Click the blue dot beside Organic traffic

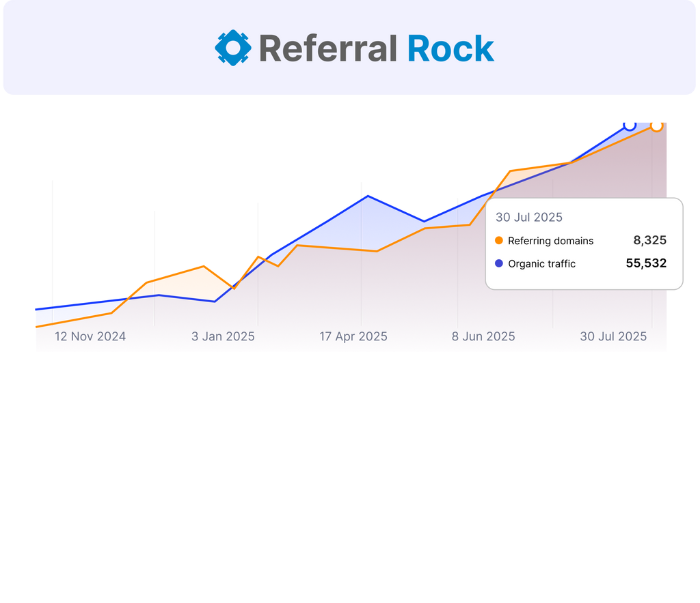tap(499, 264)
